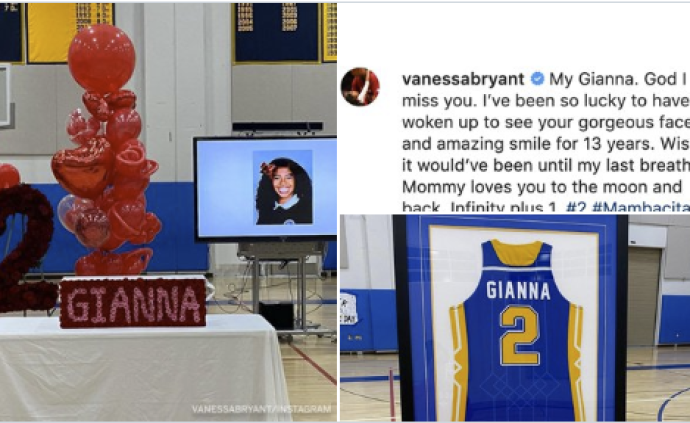Click the VANESSABRYANT/INSTAGRAM watermark credit
The width and height of the screenshot is (690, 423).
[x=261, y=409]
